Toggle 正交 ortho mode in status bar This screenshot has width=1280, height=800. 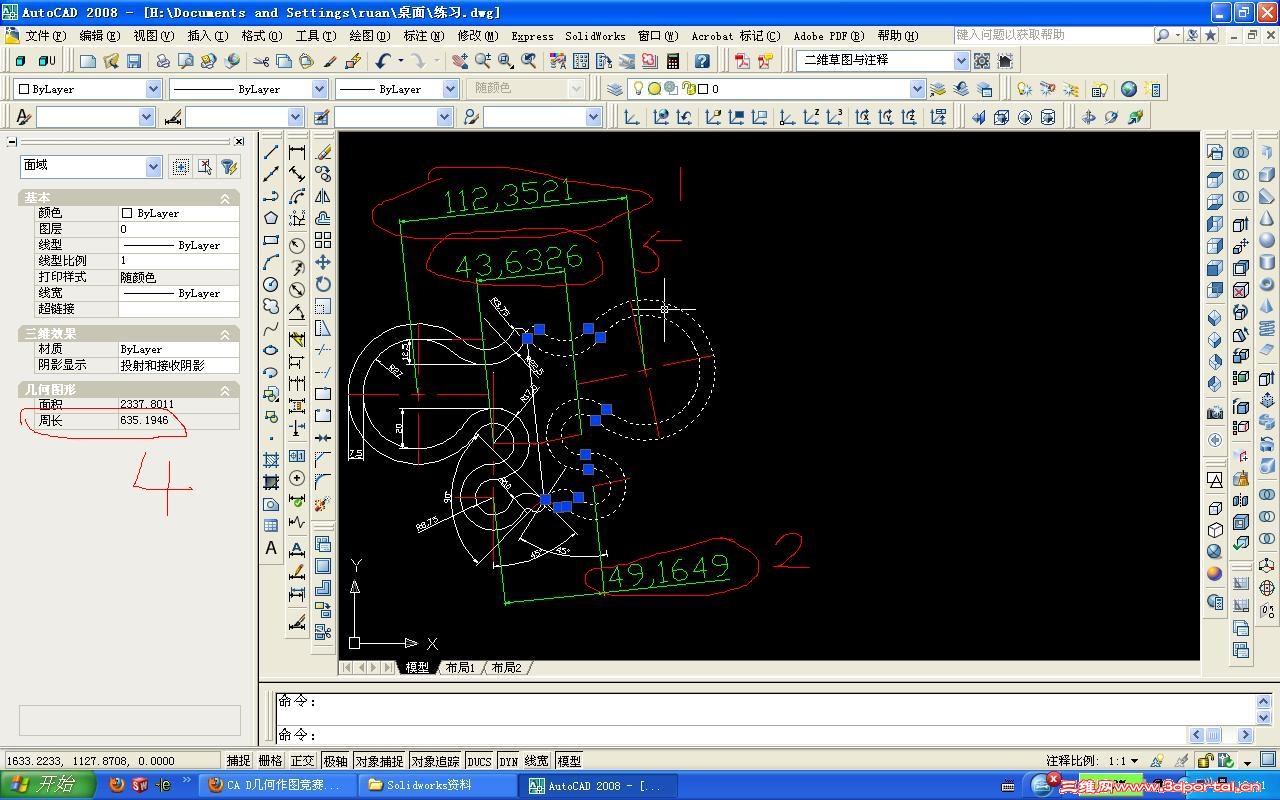click(302, 761)
